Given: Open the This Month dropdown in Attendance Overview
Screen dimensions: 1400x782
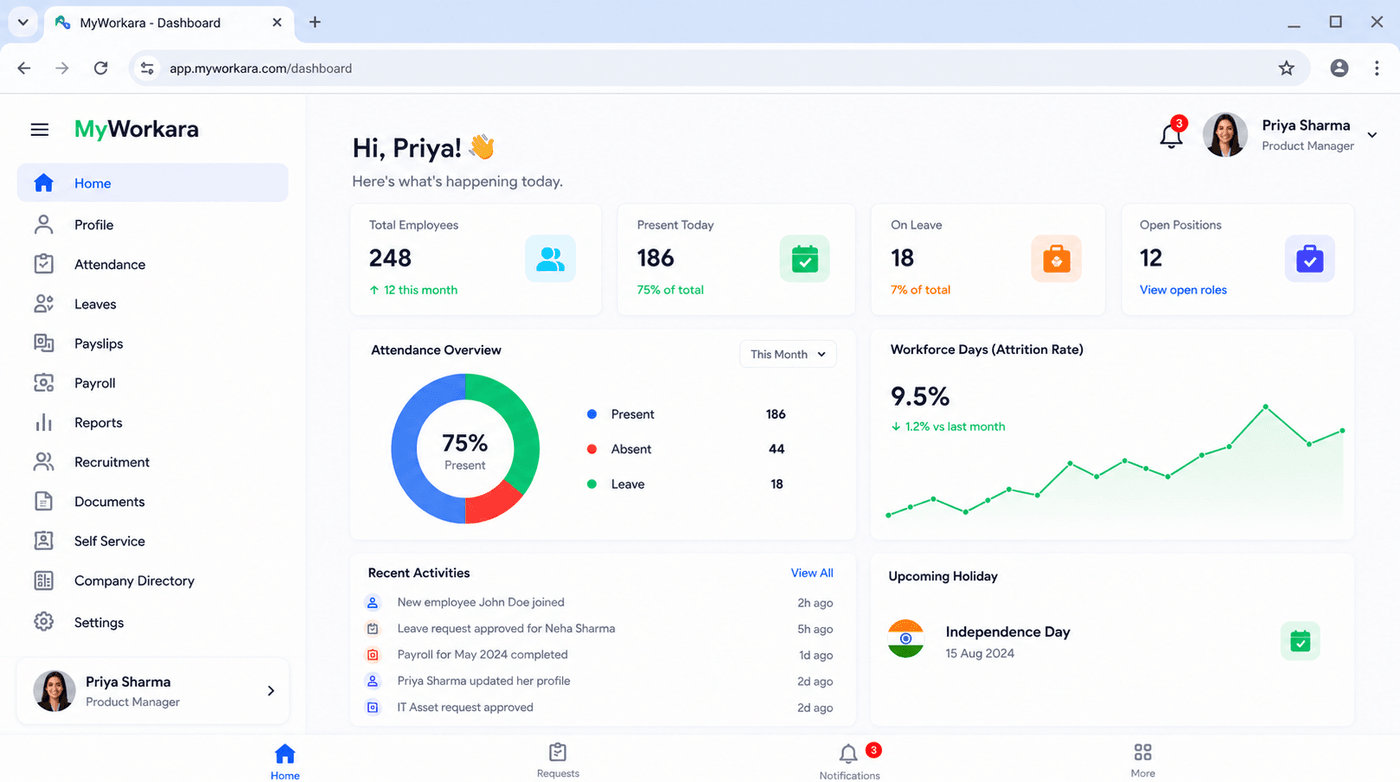Looking at the screenshot, I should [x=788, y=354].
